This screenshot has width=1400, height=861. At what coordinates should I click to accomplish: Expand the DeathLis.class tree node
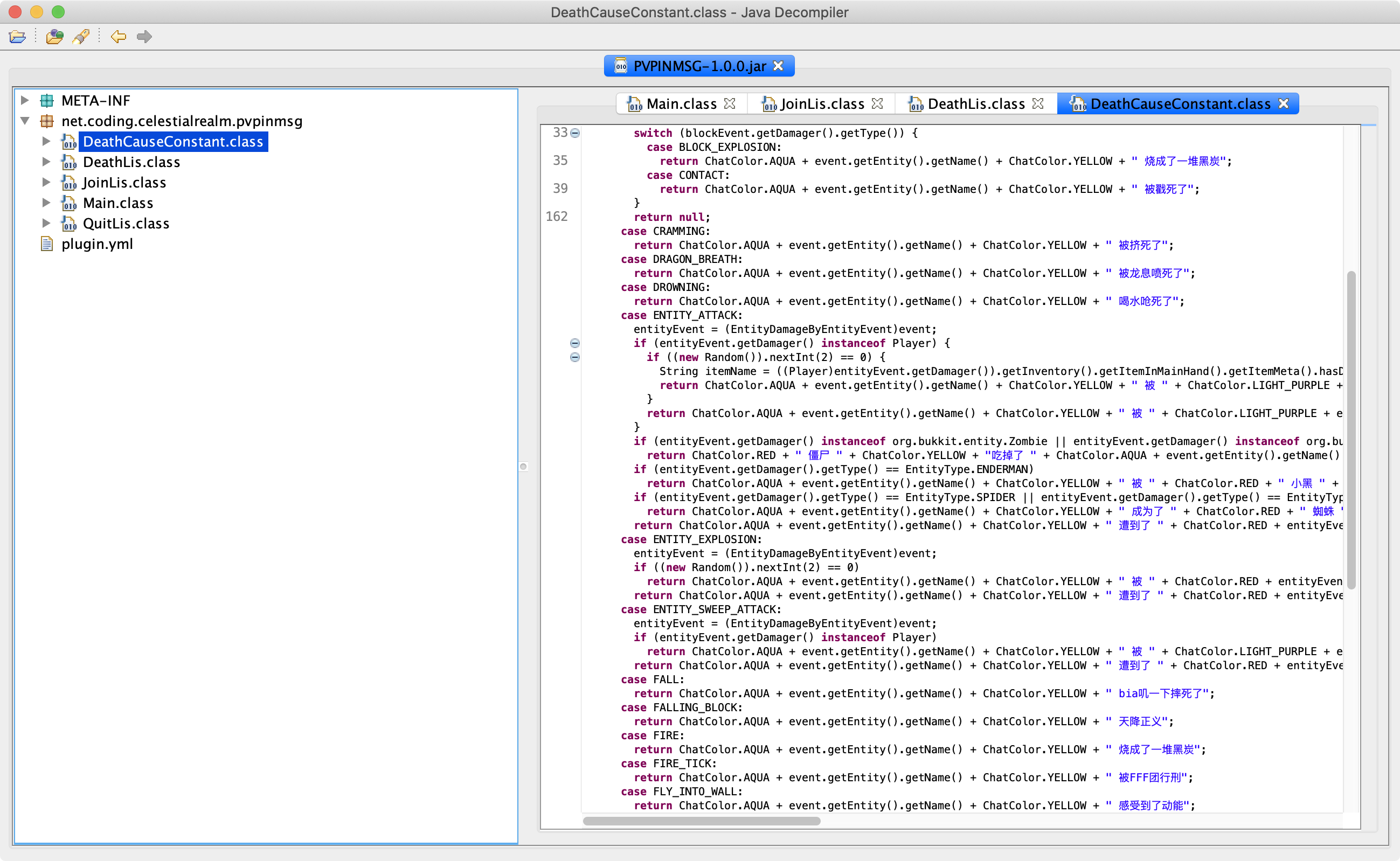pos(47,162)
